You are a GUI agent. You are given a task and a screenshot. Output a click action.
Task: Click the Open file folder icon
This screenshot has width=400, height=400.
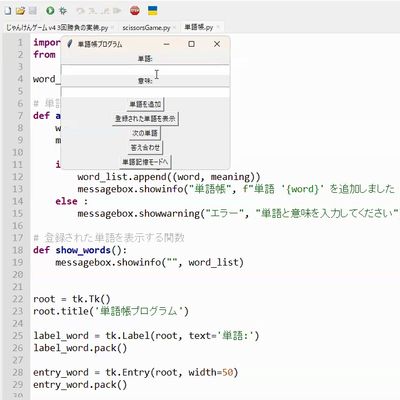20,11
